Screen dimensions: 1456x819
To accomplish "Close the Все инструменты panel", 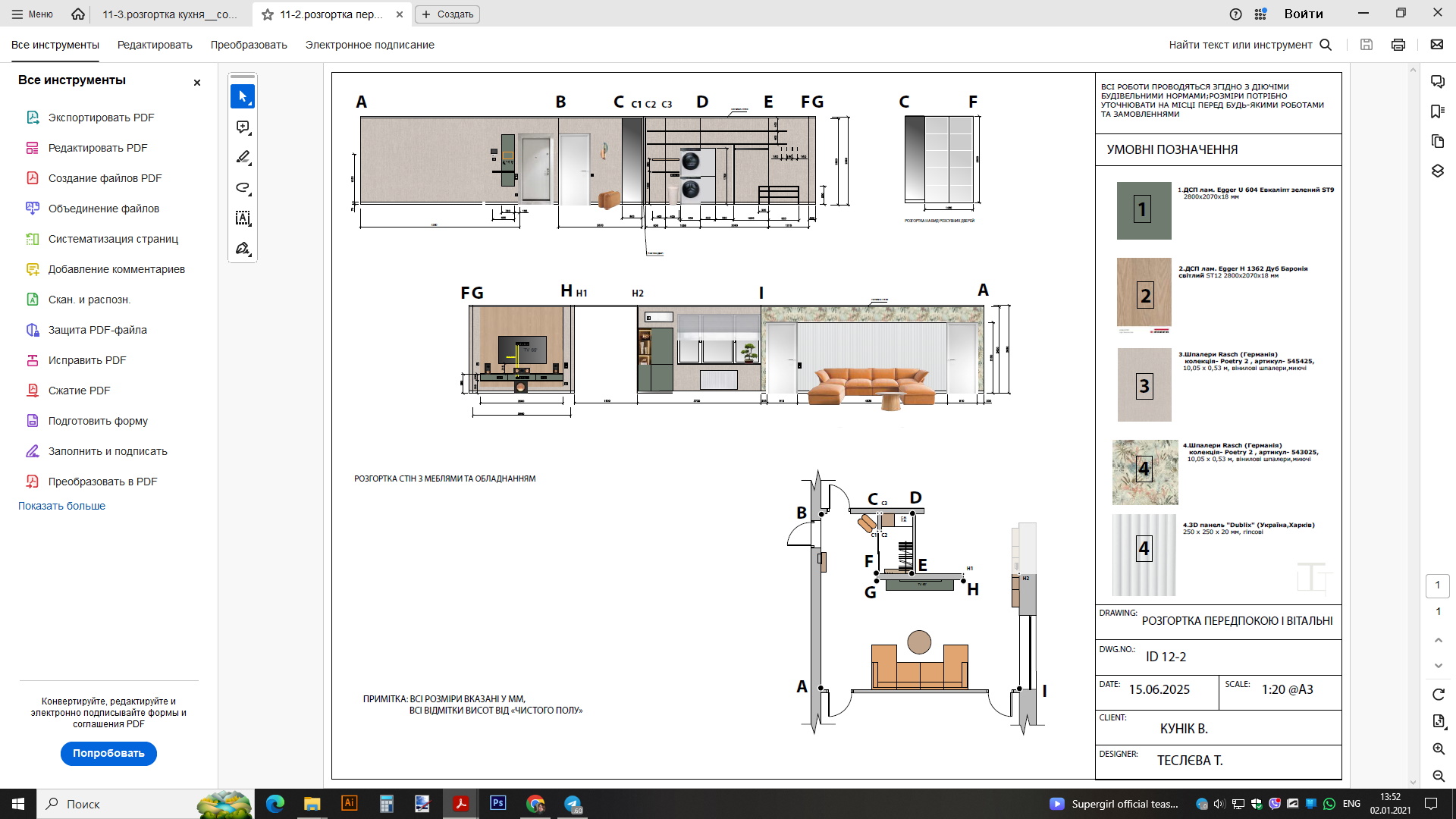I will (x=197, y=83).
